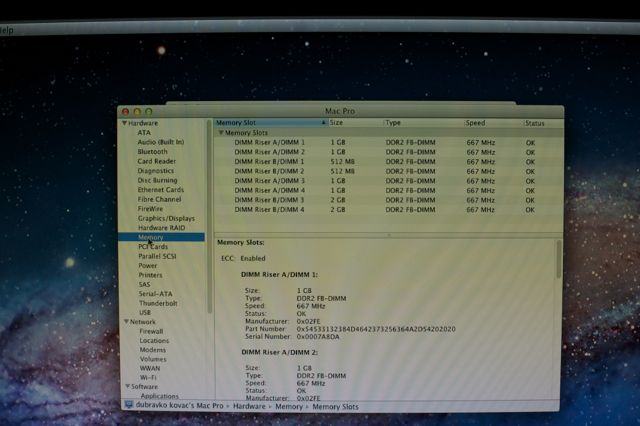640x426 pixels.
Task: Select the DIMM Riser A/DIMM 3 row
Action: pos(389,181)
